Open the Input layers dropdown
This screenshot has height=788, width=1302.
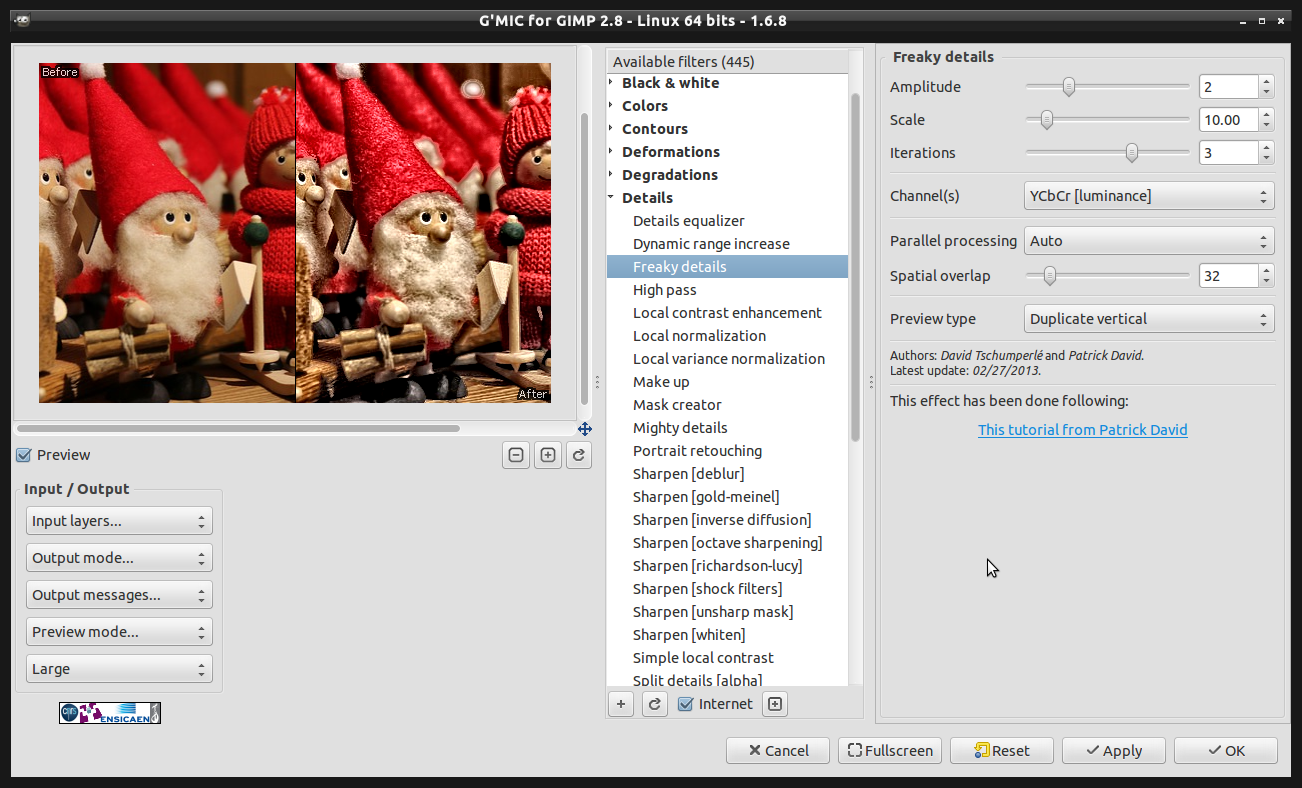point(119,521)
